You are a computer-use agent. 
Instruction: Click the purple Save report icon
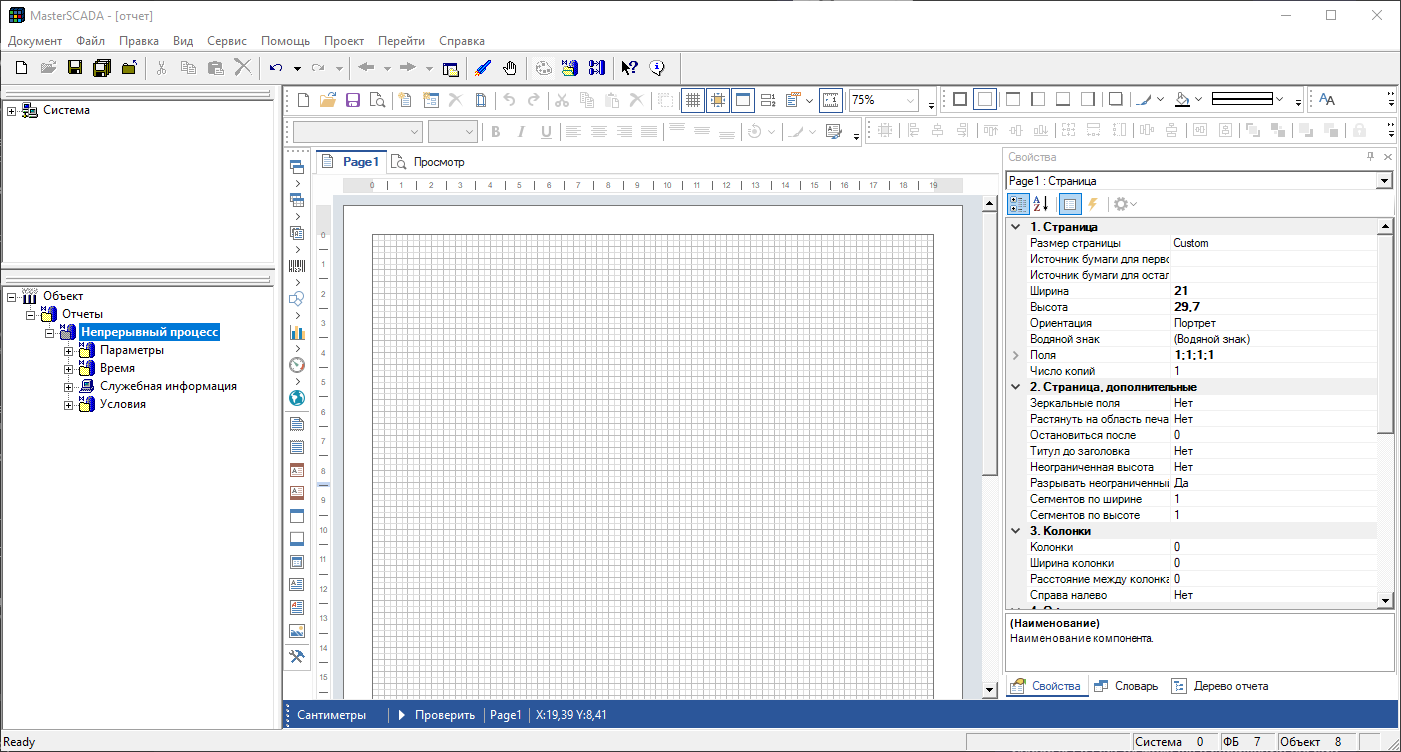pyautogui.click(x=352, y=100)
